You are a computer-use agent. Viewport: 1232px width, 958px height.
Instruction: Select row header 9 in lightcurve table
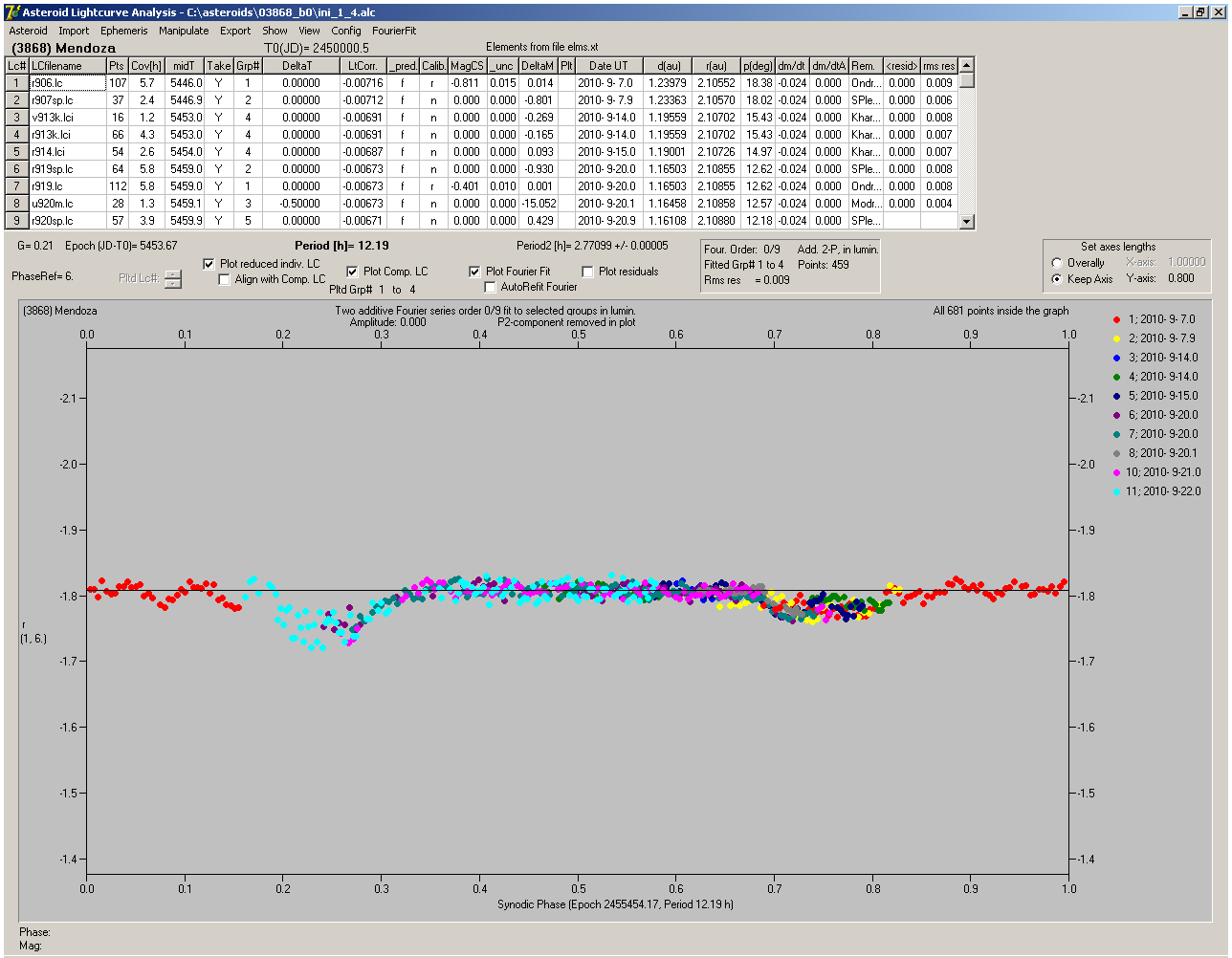click(x=16, y=221)
